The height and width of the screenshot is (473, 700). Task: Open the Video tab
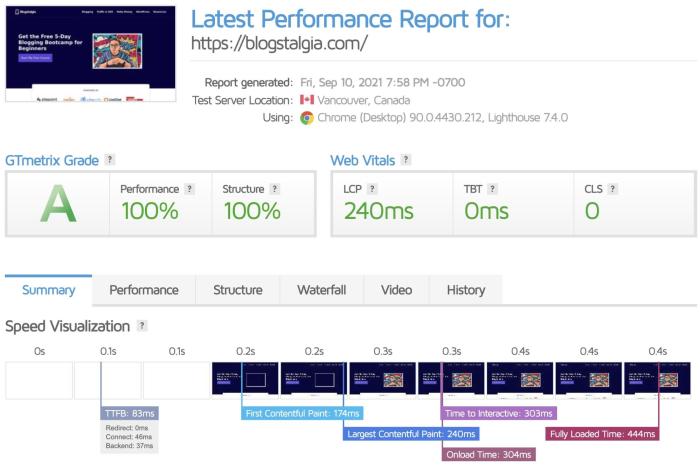[396, 290]
